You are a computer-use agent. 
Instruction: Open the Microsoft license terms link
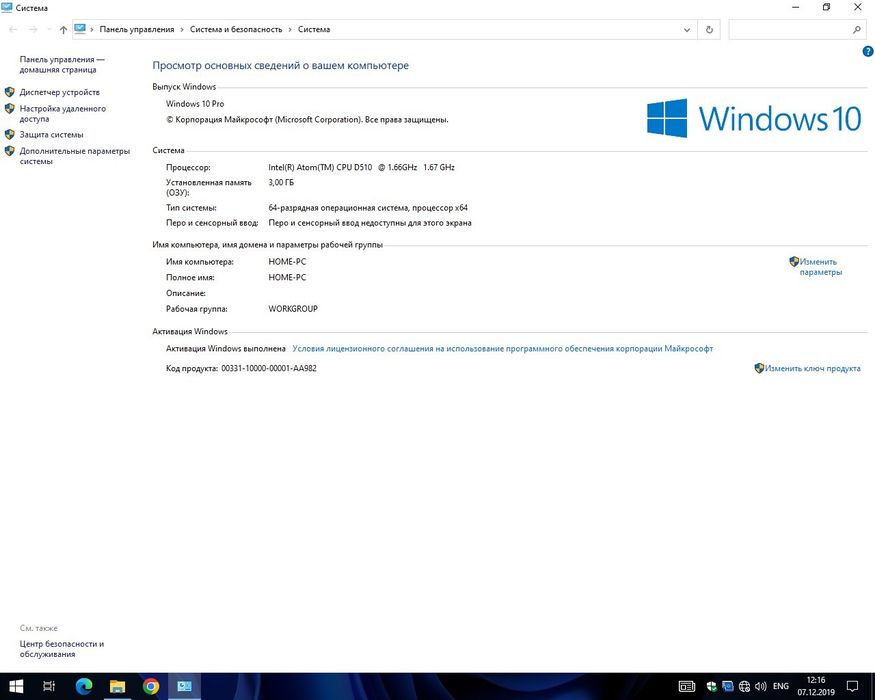503,348
